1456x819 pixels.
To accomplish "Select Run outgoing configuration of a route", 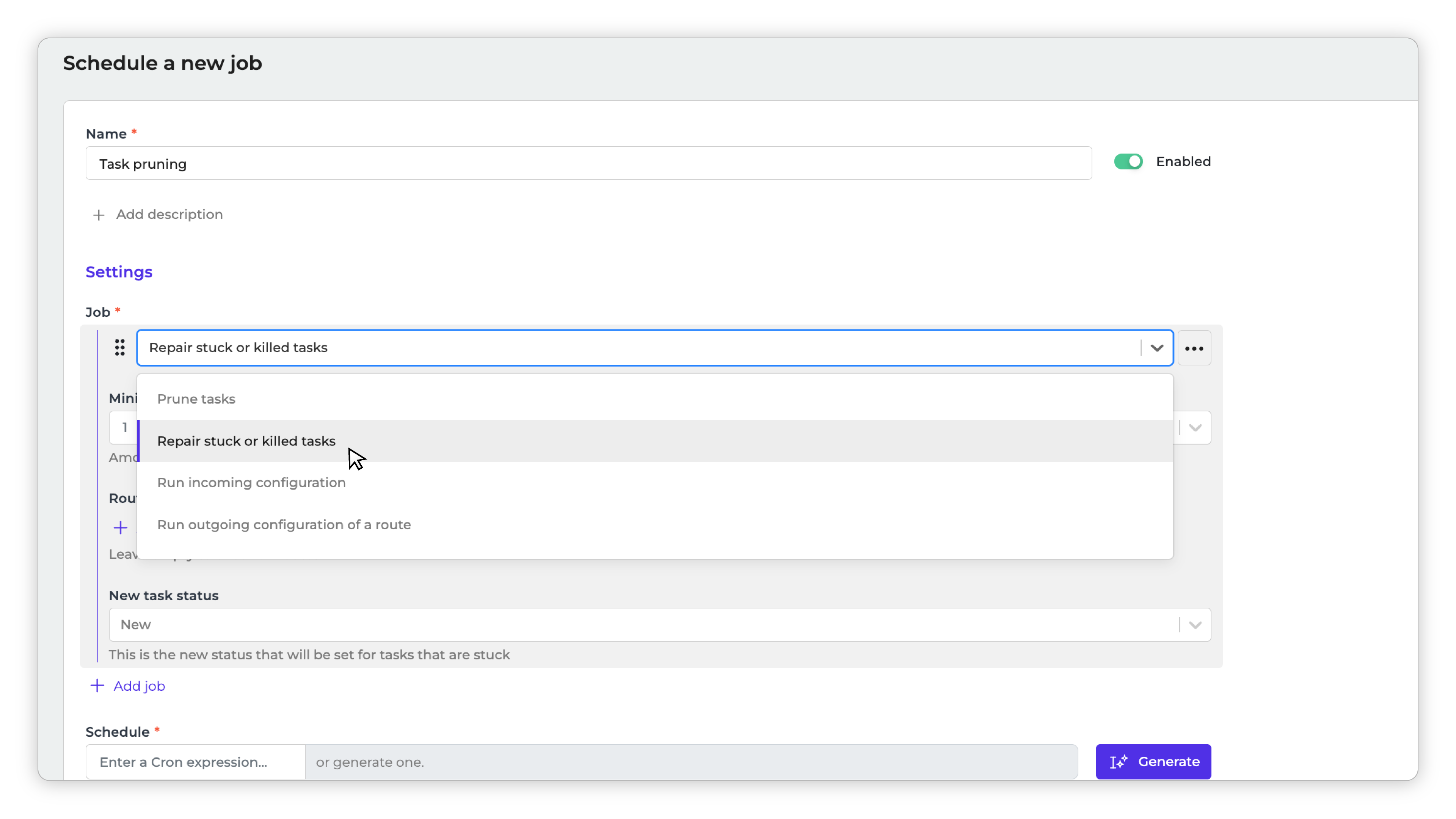I will coord(284,524).
